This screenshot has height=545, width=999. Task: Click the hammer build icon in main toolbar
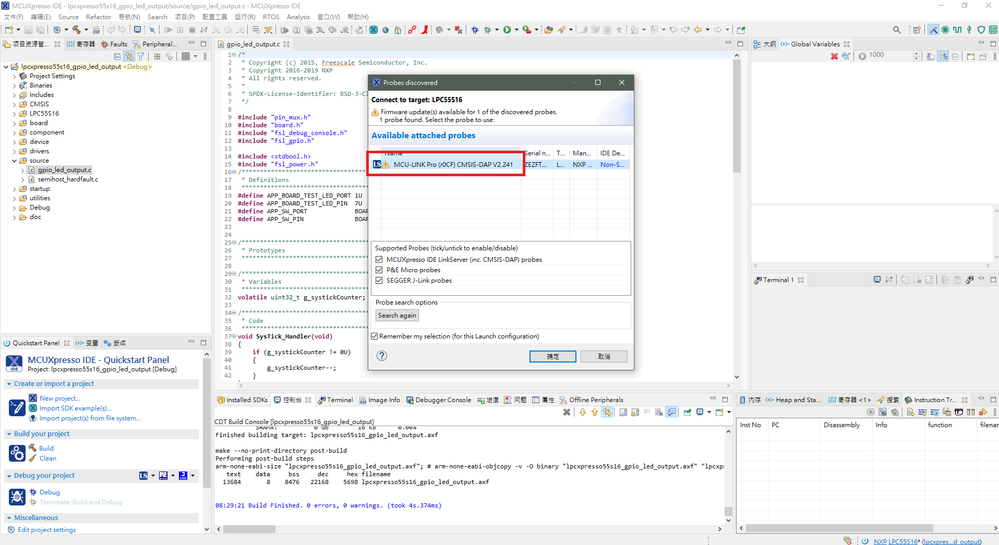pos(76,29)
